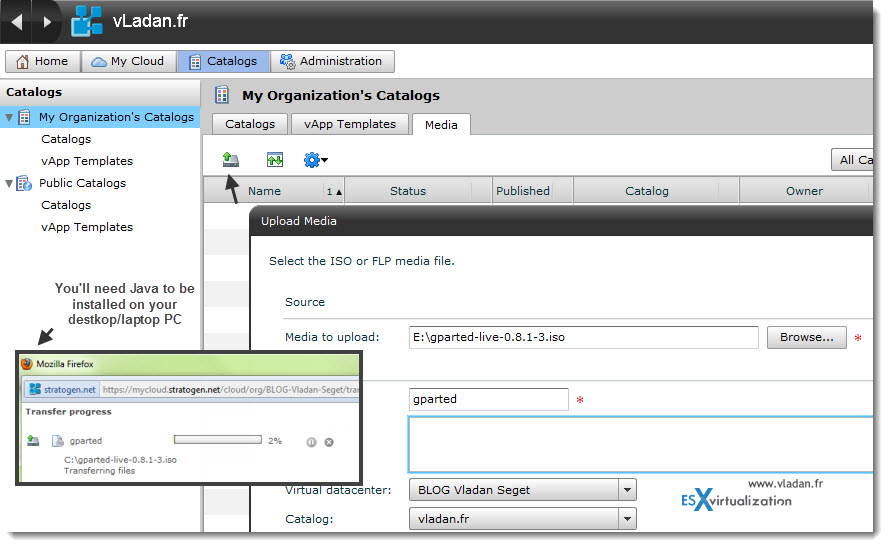888x547 pixels.
Task: Click the gparted transfer progress bar
Action: pos(217,440)
